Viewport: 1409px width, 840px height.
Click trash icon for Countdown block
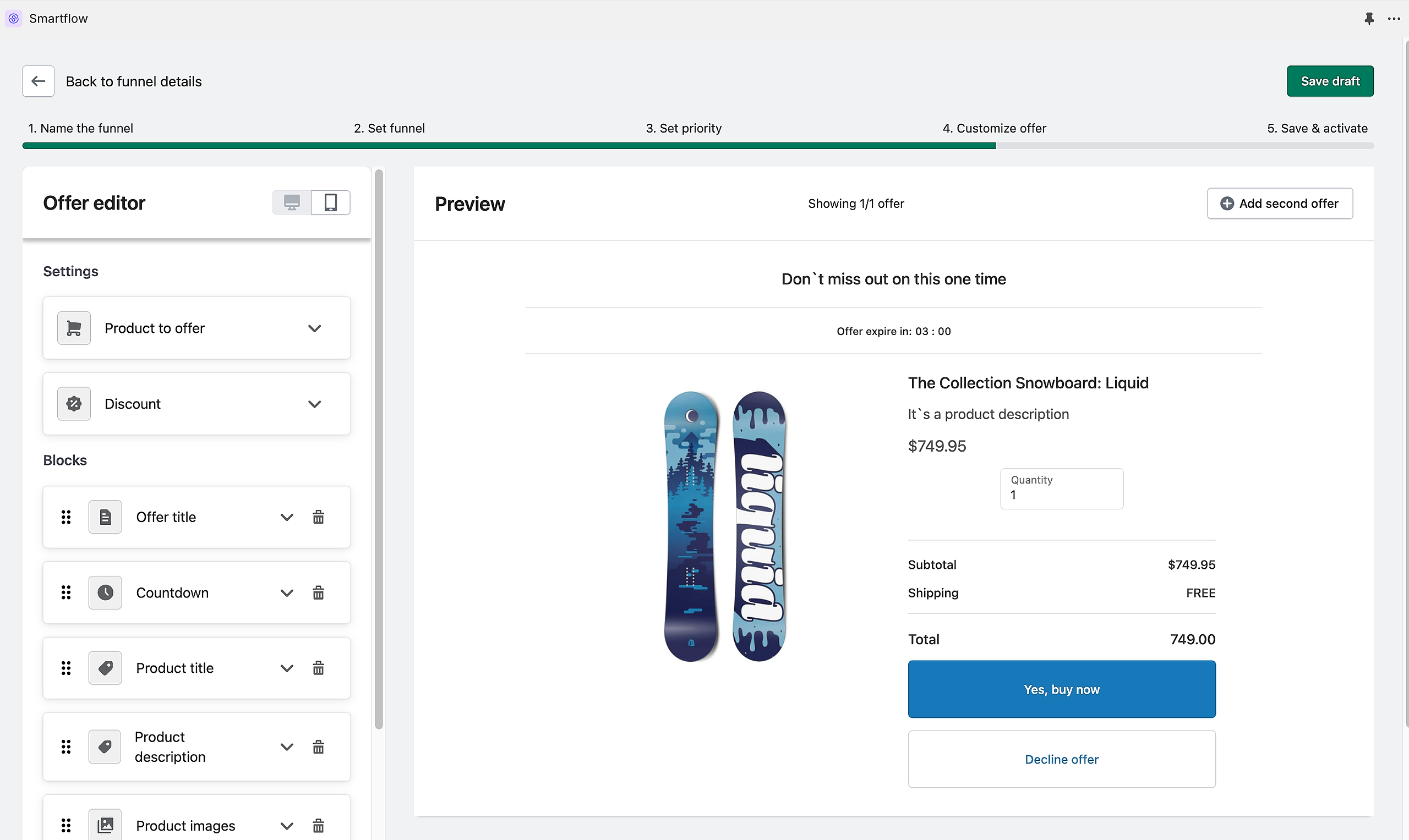[318, 592]
